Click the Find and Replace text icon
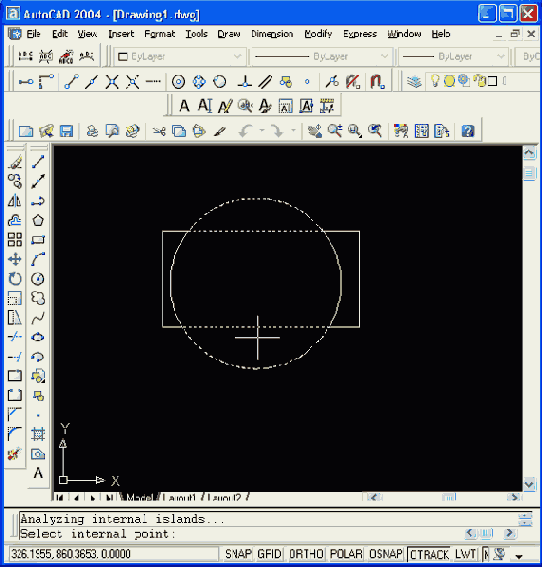Viewport: 542px width, 567px height. [245, 106]
